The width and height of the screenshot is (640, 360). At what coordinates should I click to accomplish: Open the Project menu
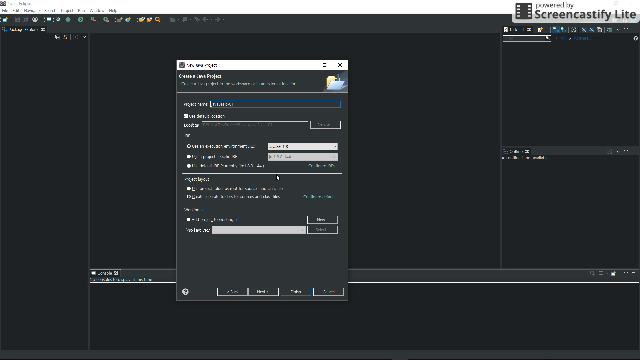pos(67,11)
